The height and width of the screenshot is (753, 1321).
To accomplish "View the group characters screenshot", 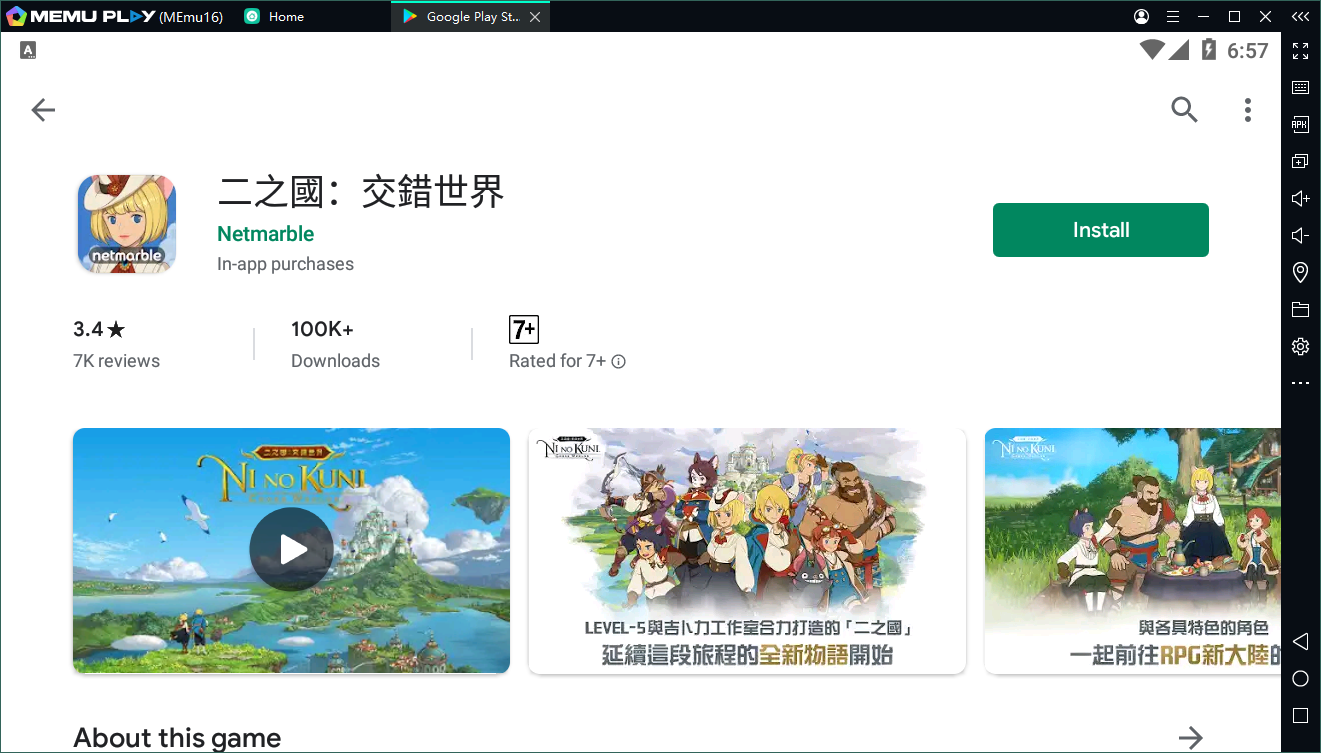I will [x=746, y=550].
